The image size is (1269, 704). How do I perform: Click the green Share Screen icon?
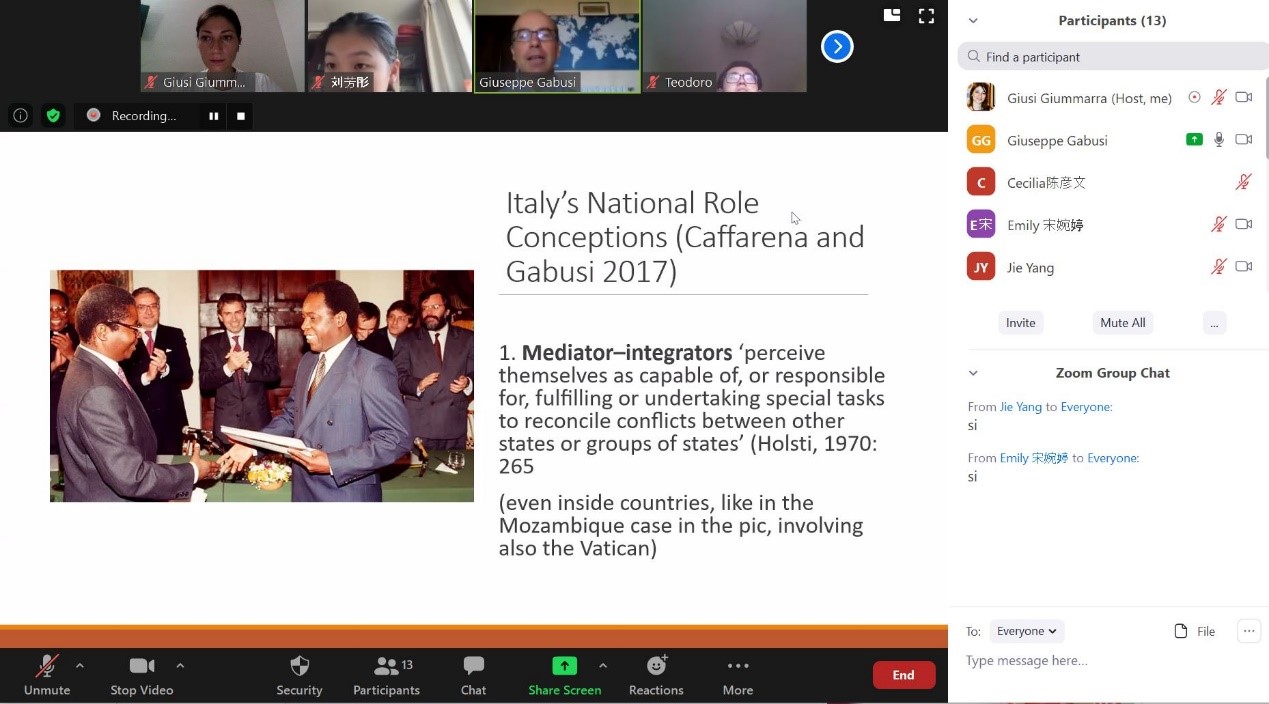(564, 666)
